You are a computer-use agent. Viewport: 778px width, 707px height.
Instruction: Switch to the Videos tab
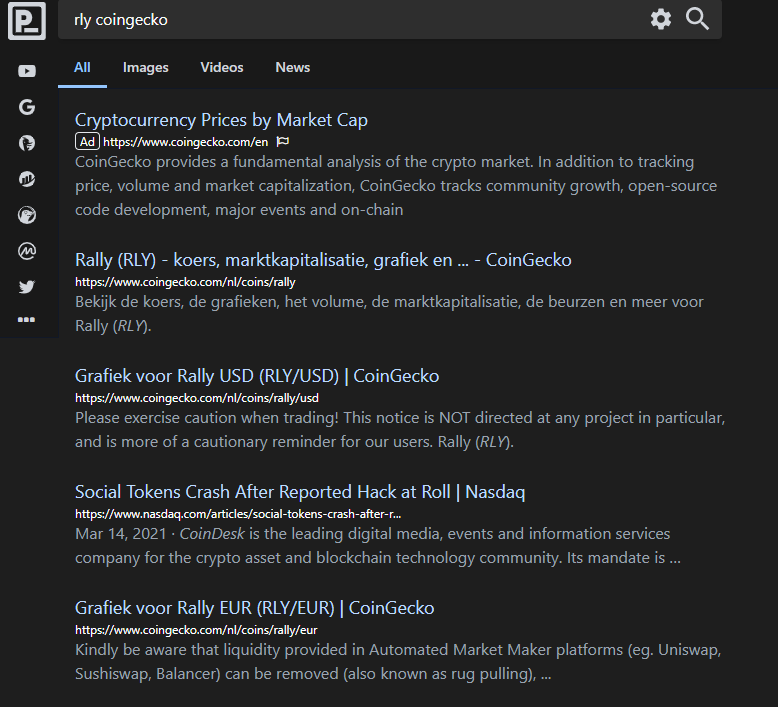222,67
